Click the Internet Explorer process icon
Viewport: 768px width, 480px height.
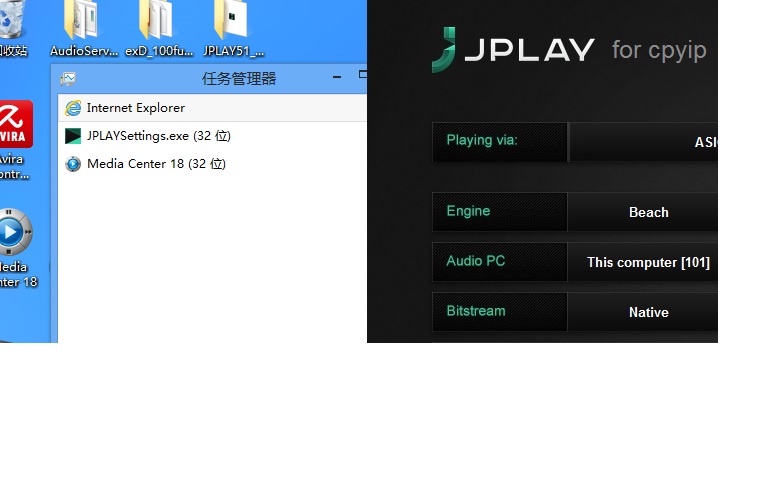tap(73, 108)
